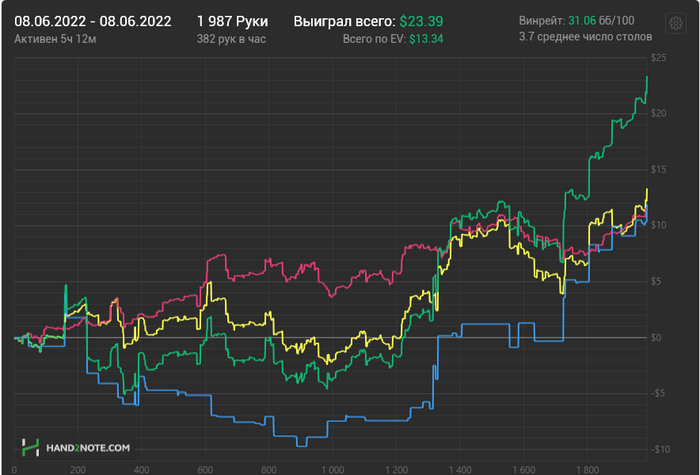Click the 200 hands x-axis label
700x475 pixels.
[78, 470]
